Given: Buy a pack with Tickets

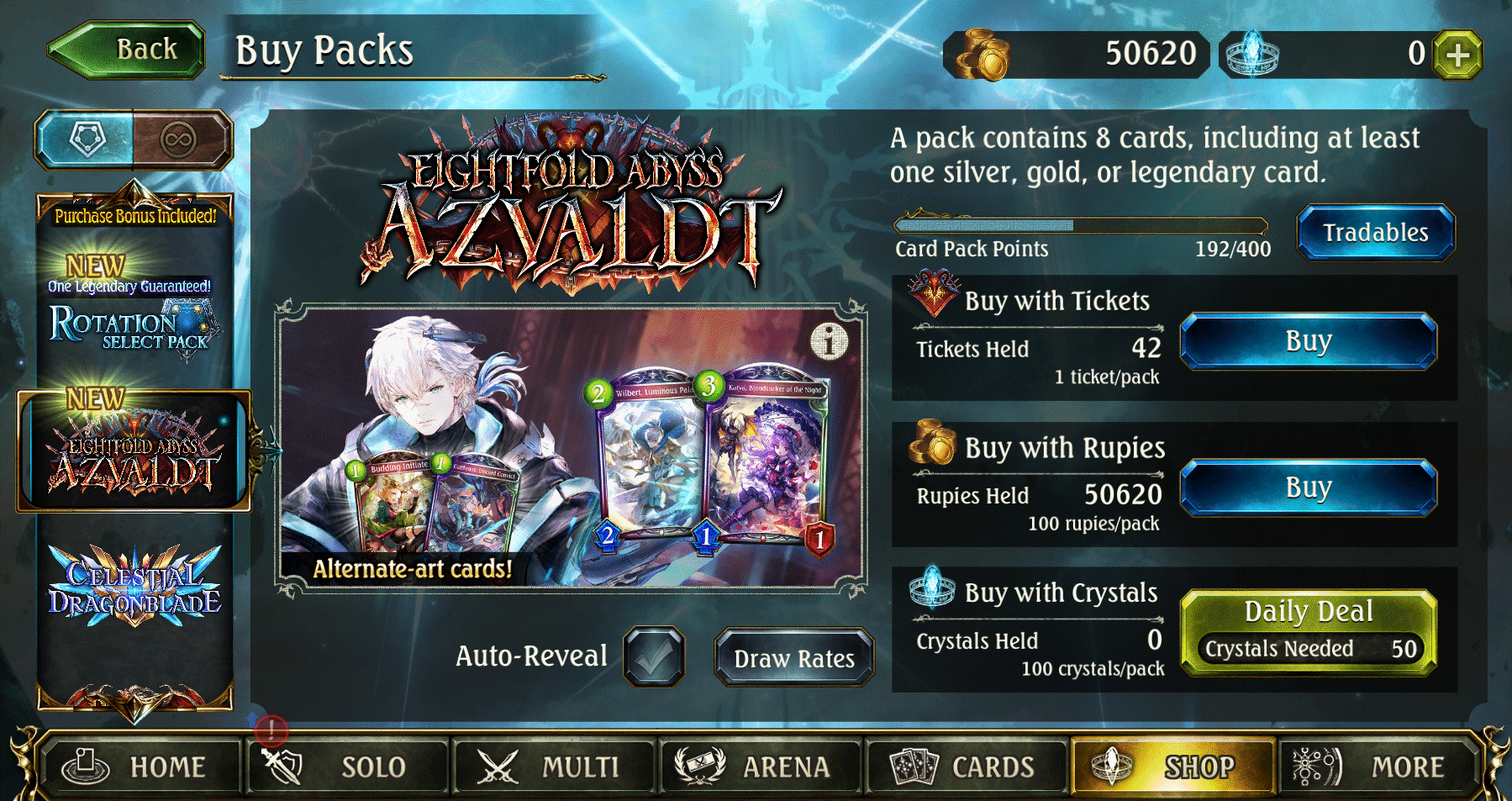Looking at the screenshot, I should (x=1309, y=341).
